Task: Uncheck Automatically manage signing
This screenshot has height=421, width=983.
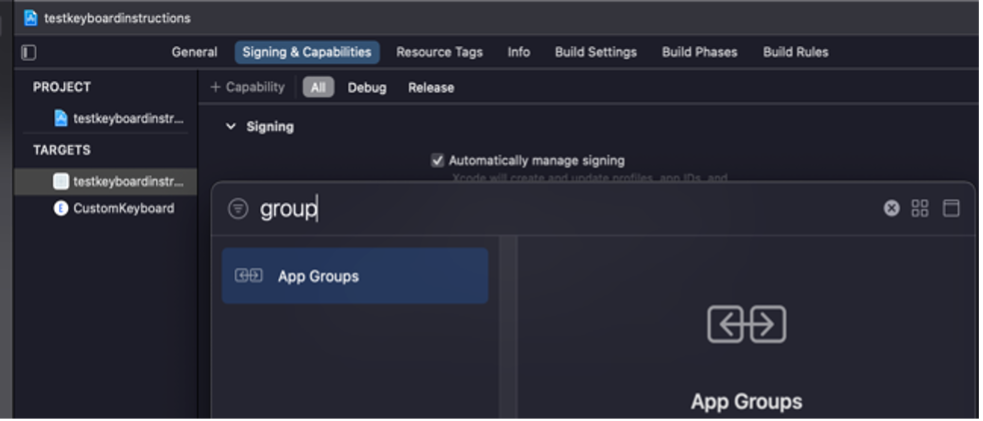Action: point(438,160)
